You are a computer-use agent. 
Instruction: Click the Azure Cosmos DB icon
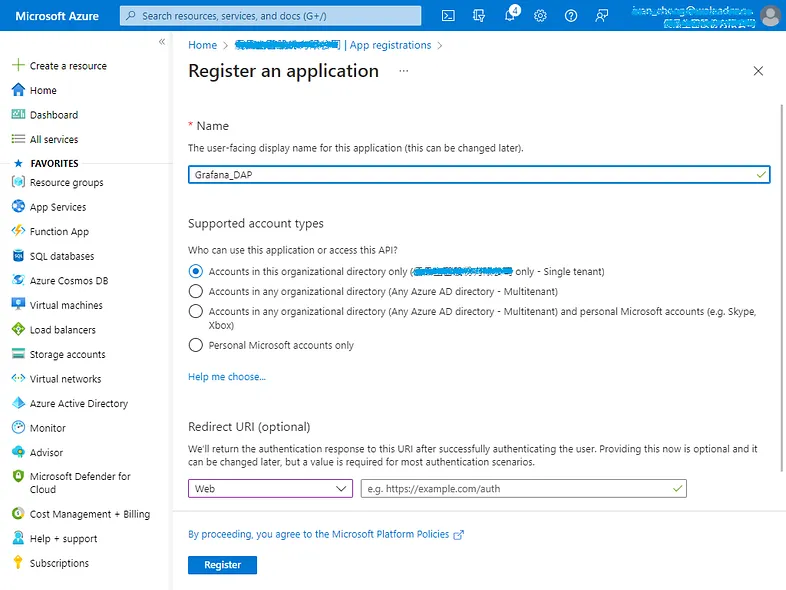click(x=18, y=280)
